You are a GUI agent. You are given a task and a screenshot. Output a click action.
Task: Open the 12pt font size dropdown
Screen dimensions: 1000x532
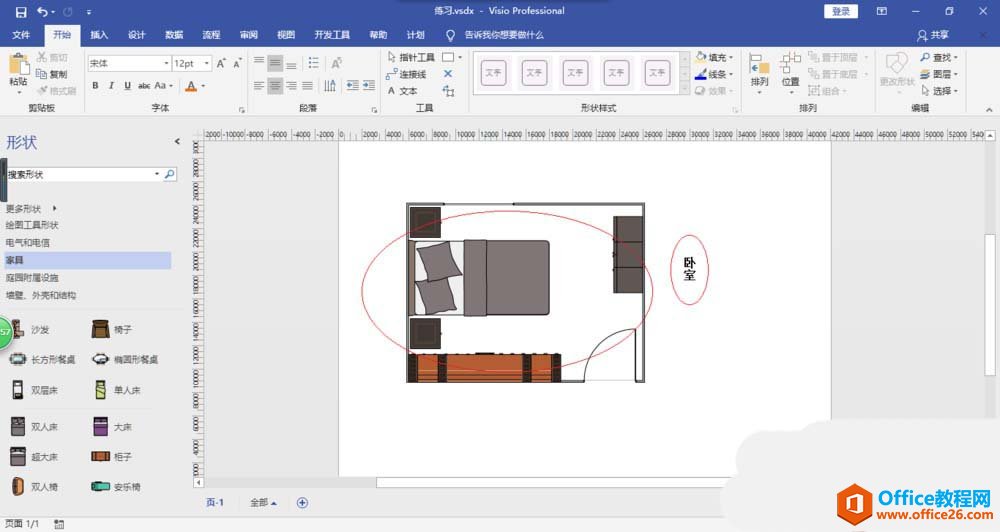pos(207,63)
